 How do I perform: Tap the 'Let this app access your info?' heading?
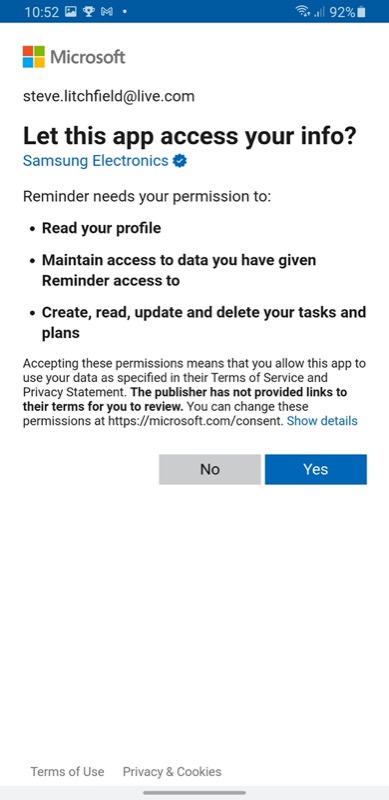click(189, 136)
